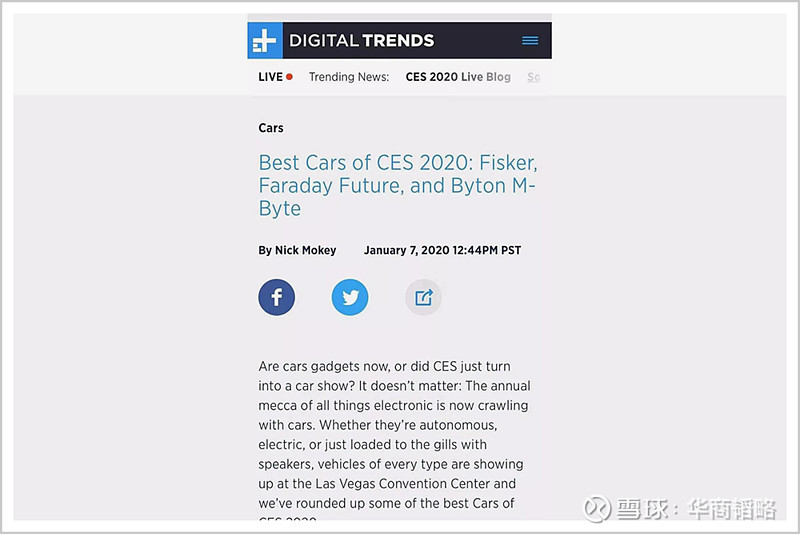Click the Digital Trends plus logo icon

coord(265,41)
